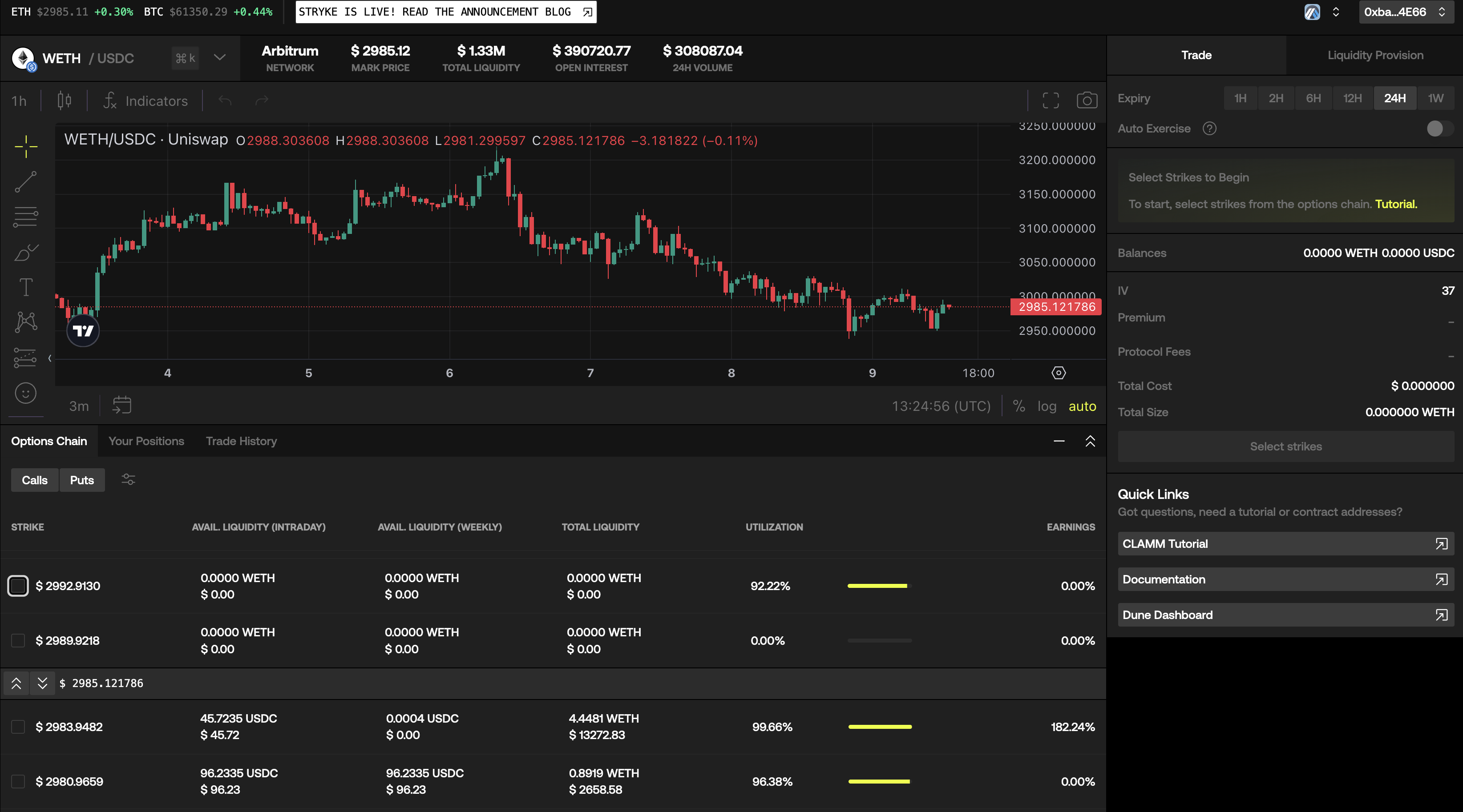Check the $2980.9659 strike checkbox
This screenshot has height=812, width=1463.
18,781
